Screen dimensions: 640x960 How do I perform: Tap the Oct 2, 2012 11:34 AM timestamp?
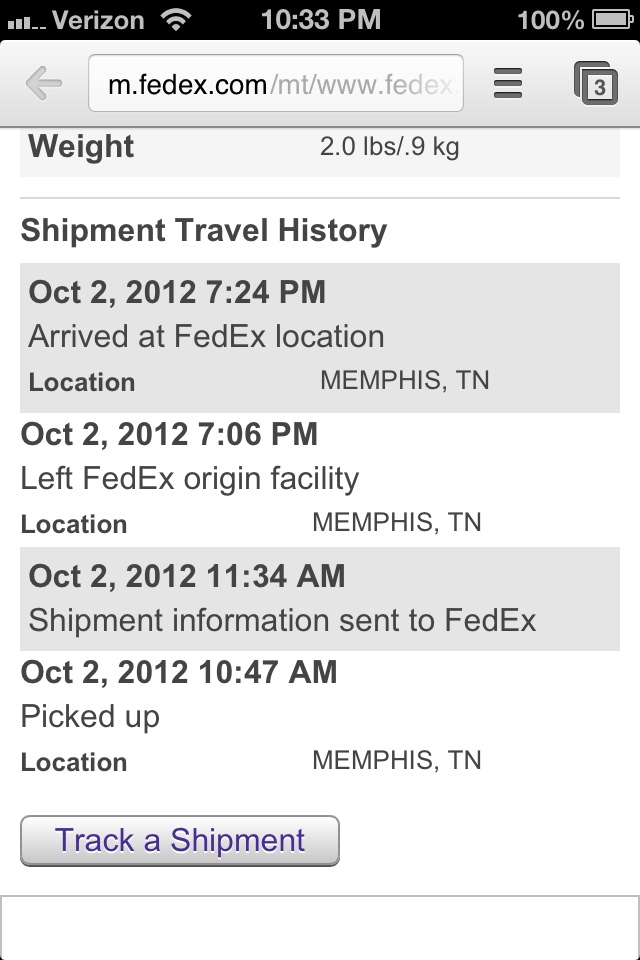coord(187,576)
